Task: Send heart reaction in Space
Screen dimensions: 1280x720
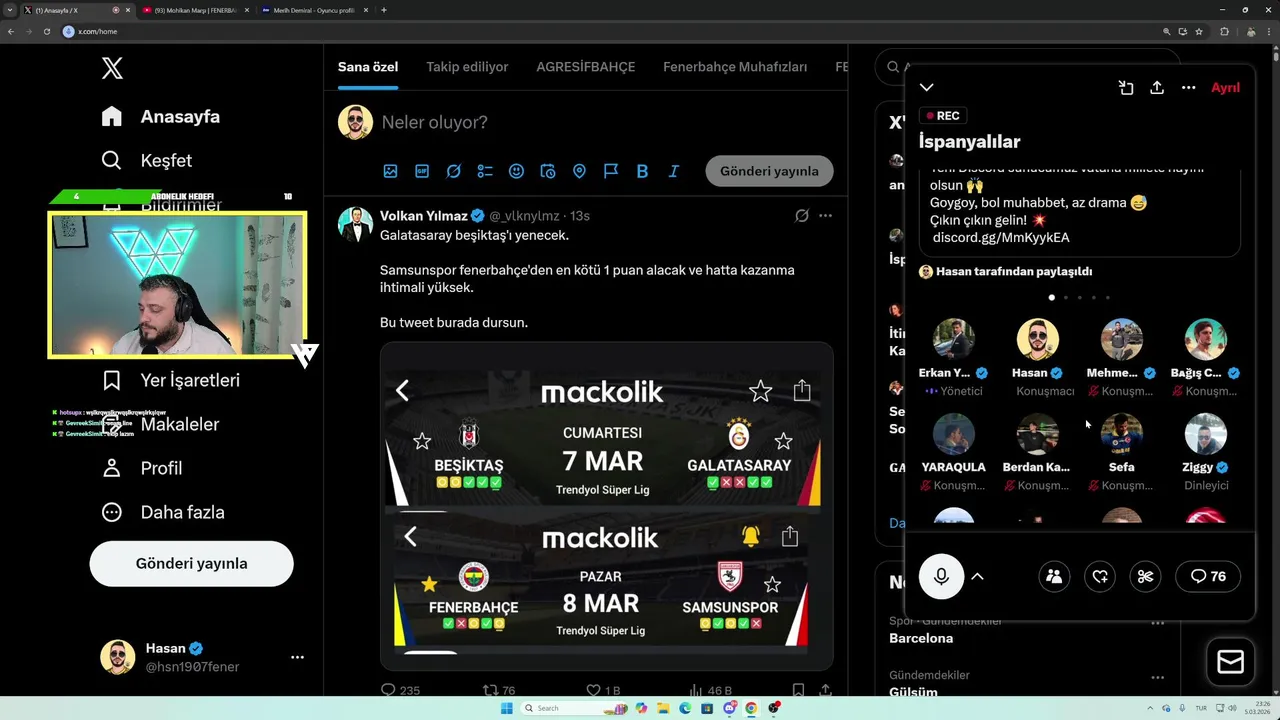Action: click(x=1100, y=576)
